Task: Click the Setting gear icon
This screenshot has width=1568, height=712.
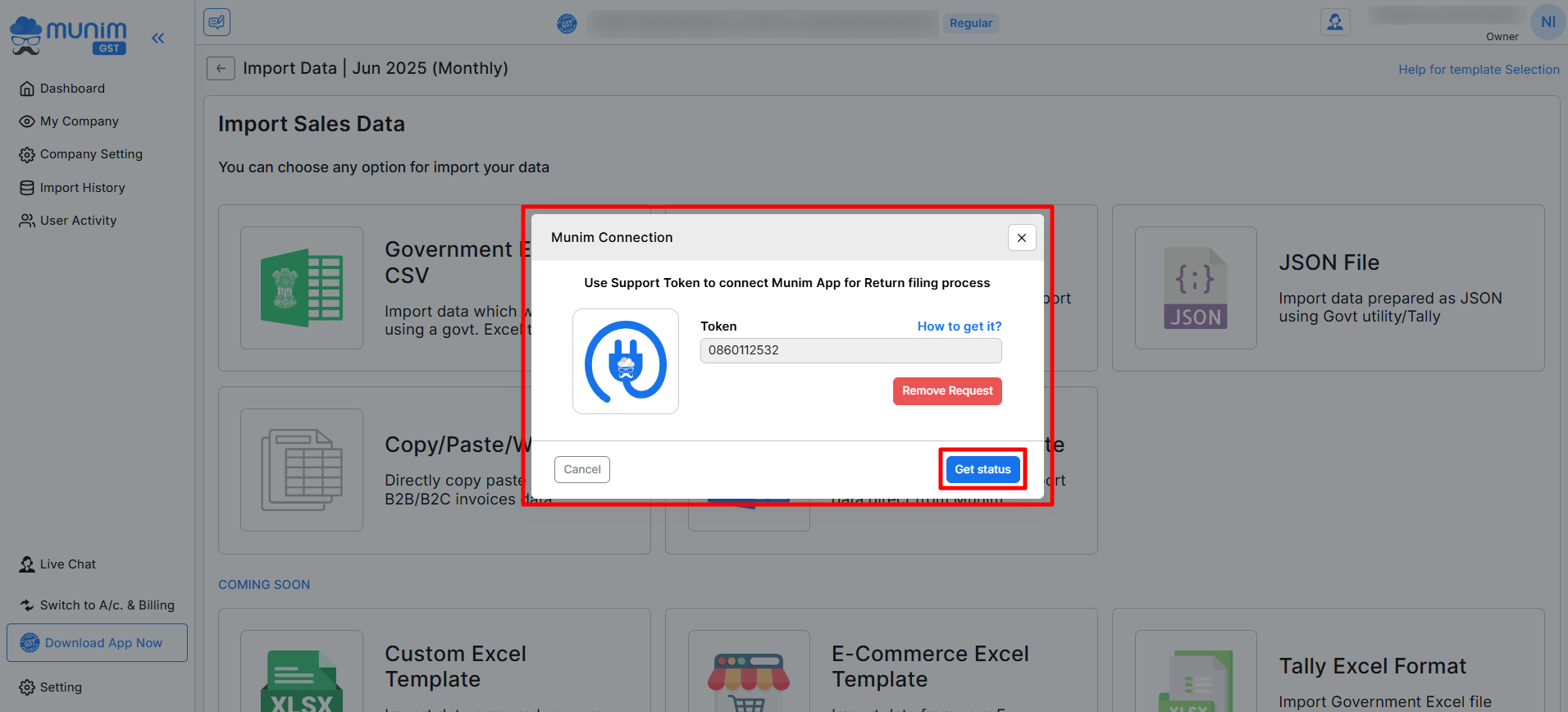Action: [x=27, y=687]
